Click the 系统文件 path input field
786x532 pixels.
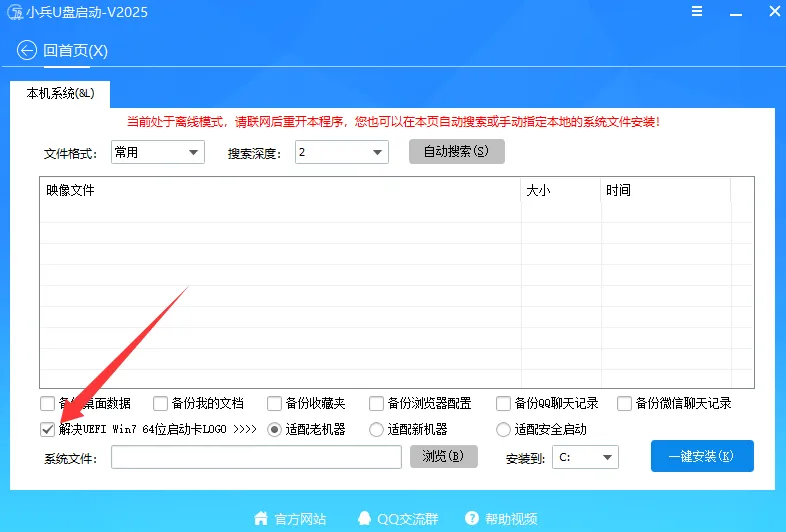[x=256, y=457]
